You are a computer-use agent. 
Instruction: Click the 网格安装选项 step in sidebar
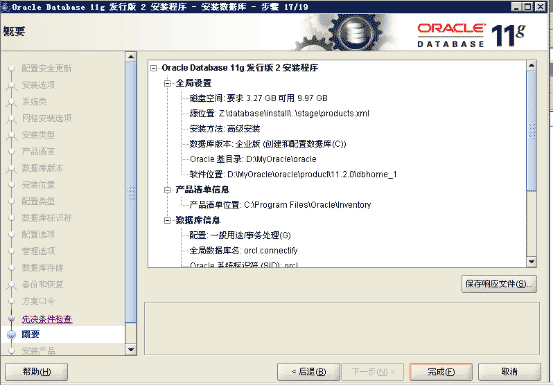click(x=47, y=118)
